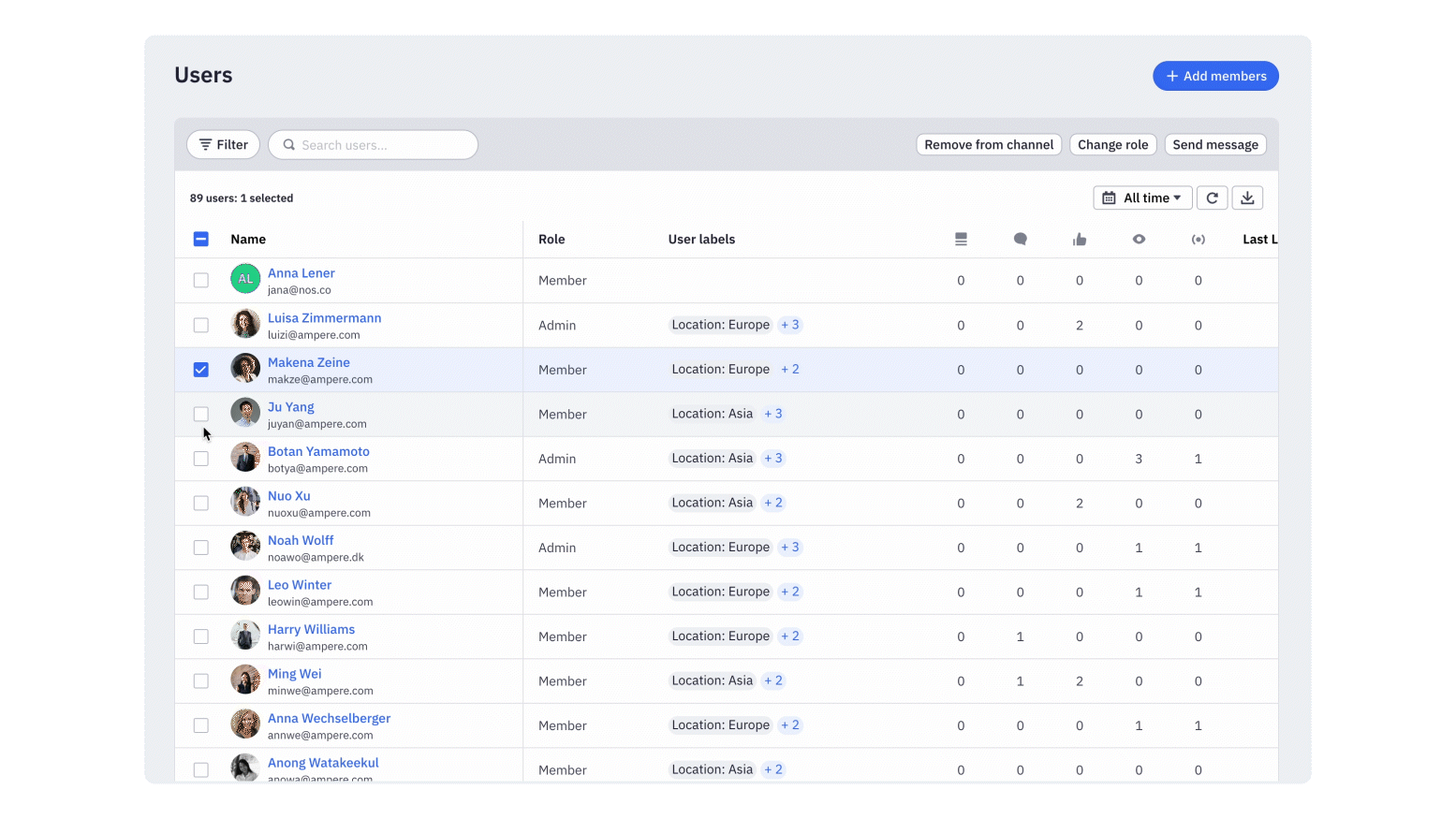Sort by the thumbs-up likes column
1456x819 pixels.
coord(1079,239)
